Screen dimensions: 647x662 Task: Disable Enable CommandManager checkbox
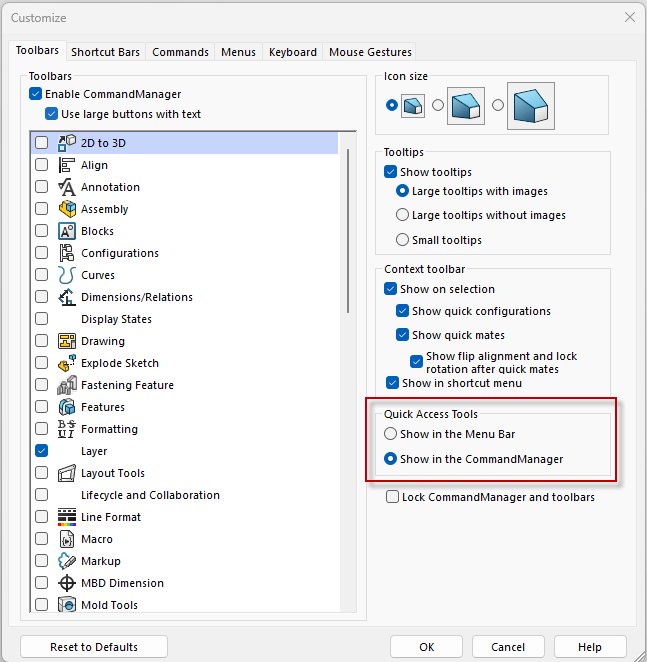pyautogui.click(x=36, y=94)
